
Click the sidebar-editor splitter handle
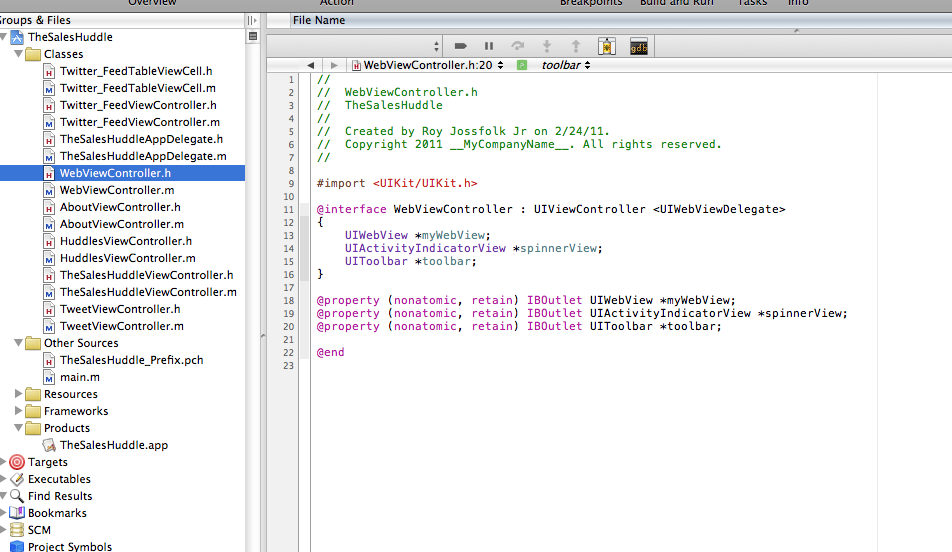tap(263, 336)
